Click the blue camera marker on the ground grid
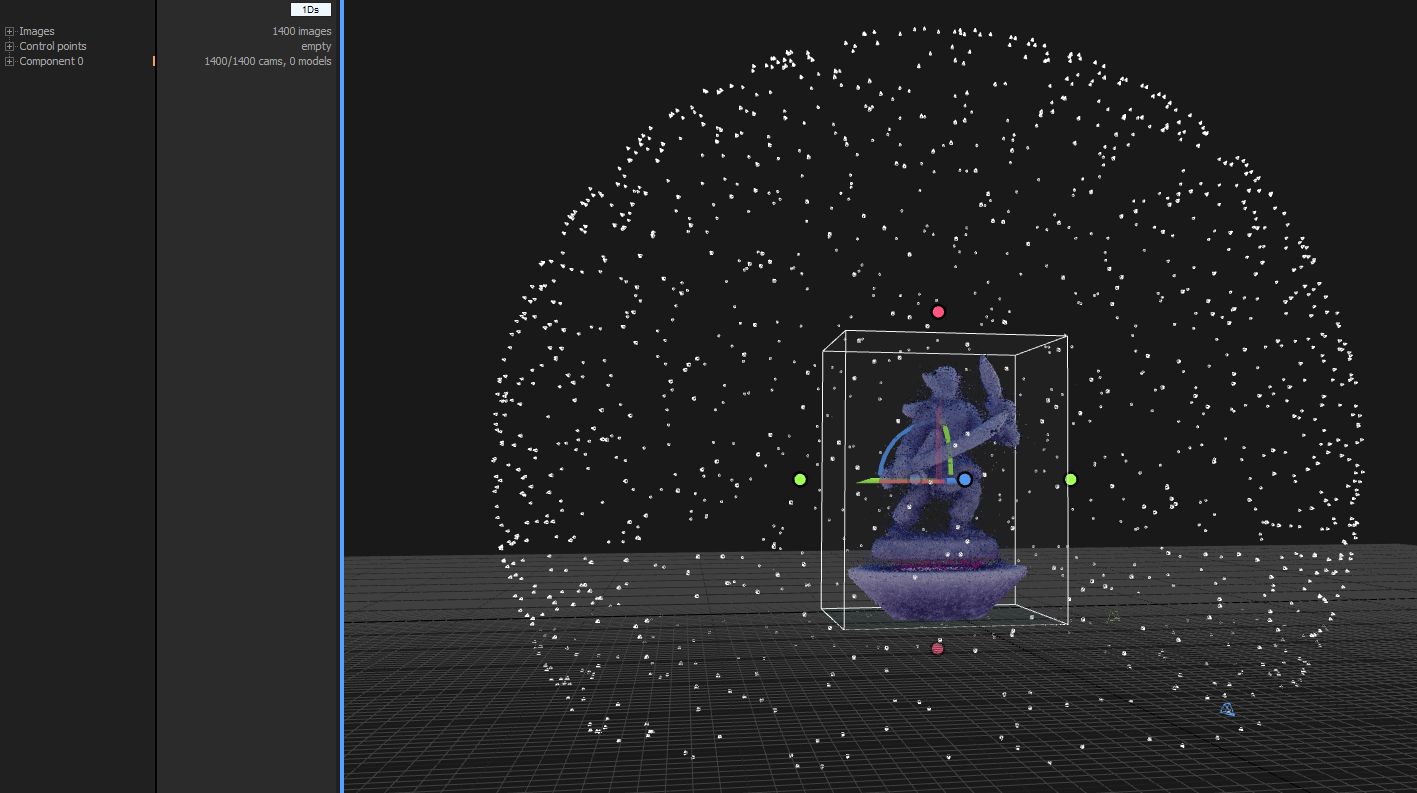This screenshot has width=1417, height=793. coord(1225,709)
